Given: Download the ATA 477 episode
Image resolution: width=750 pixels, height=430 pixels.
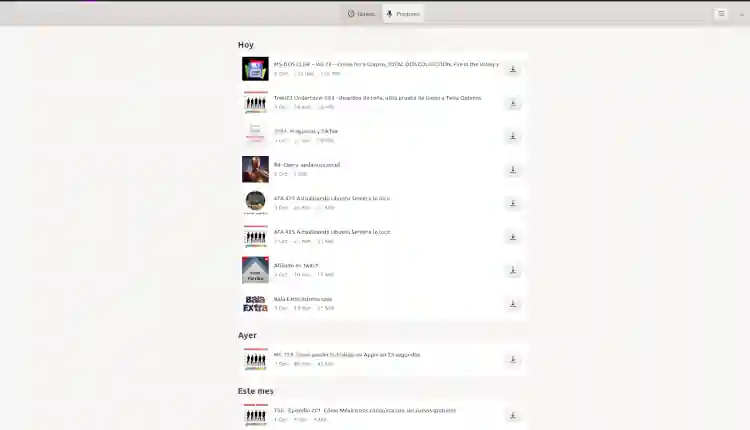Looking at the screenshot, I should (x=513, y=203).
